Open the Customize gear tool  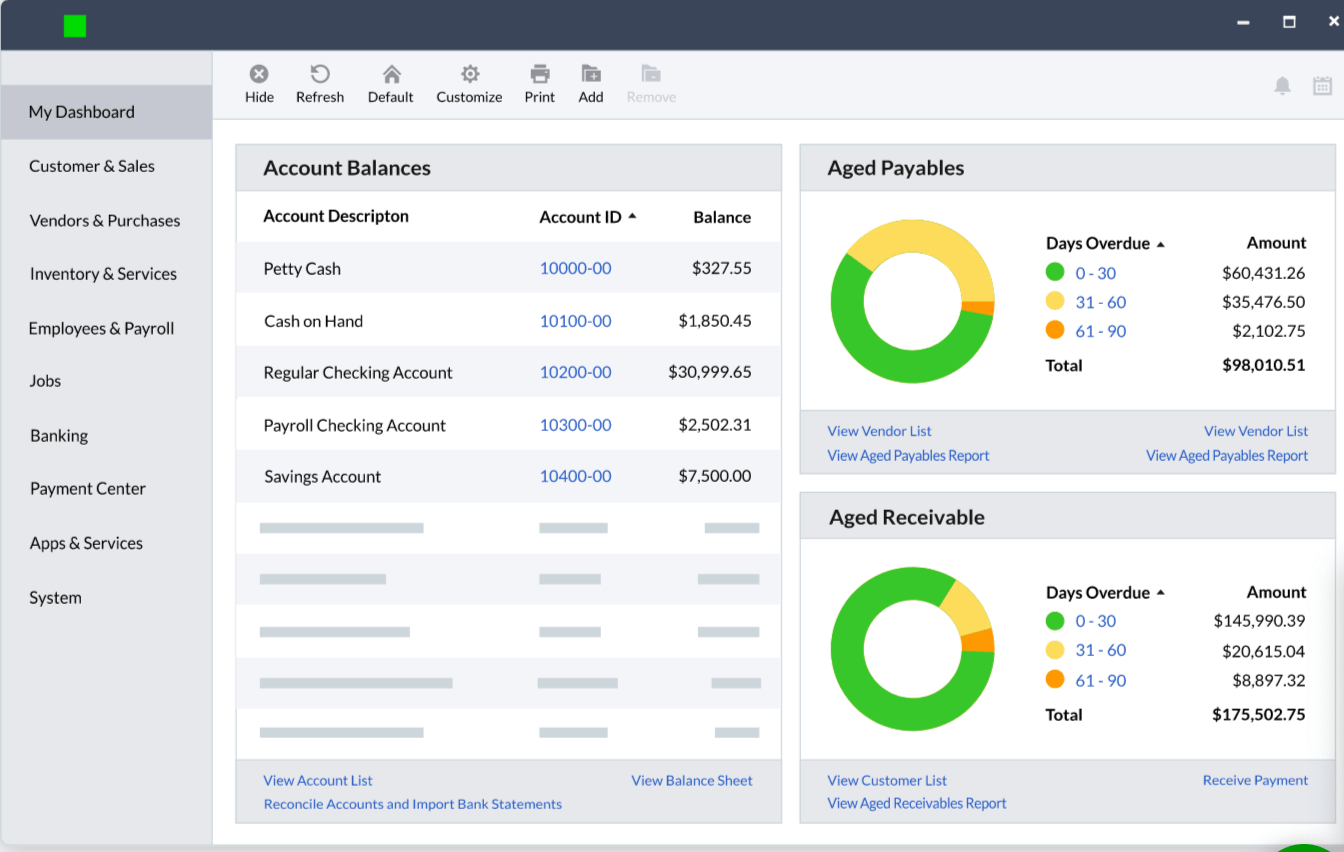469,75
